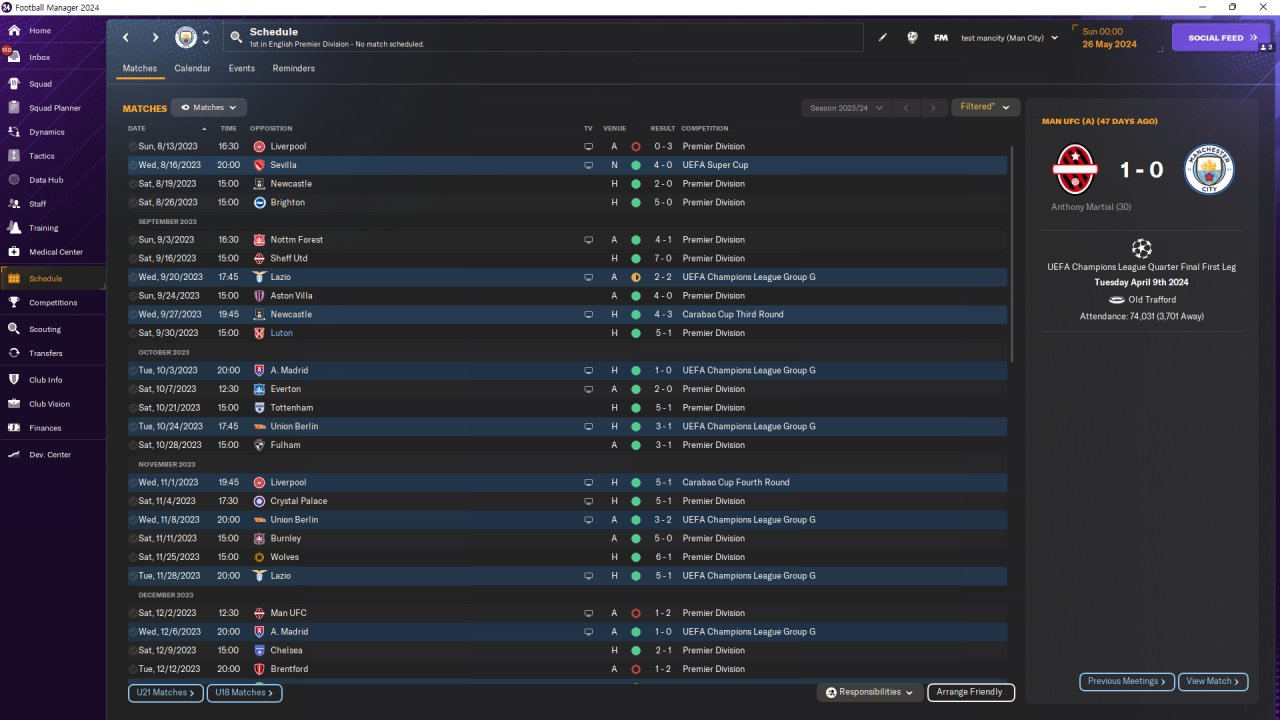Sort the schedule by DATE column
The width and height of the screenshot is (1280, 720).
[x=137, y=128]
